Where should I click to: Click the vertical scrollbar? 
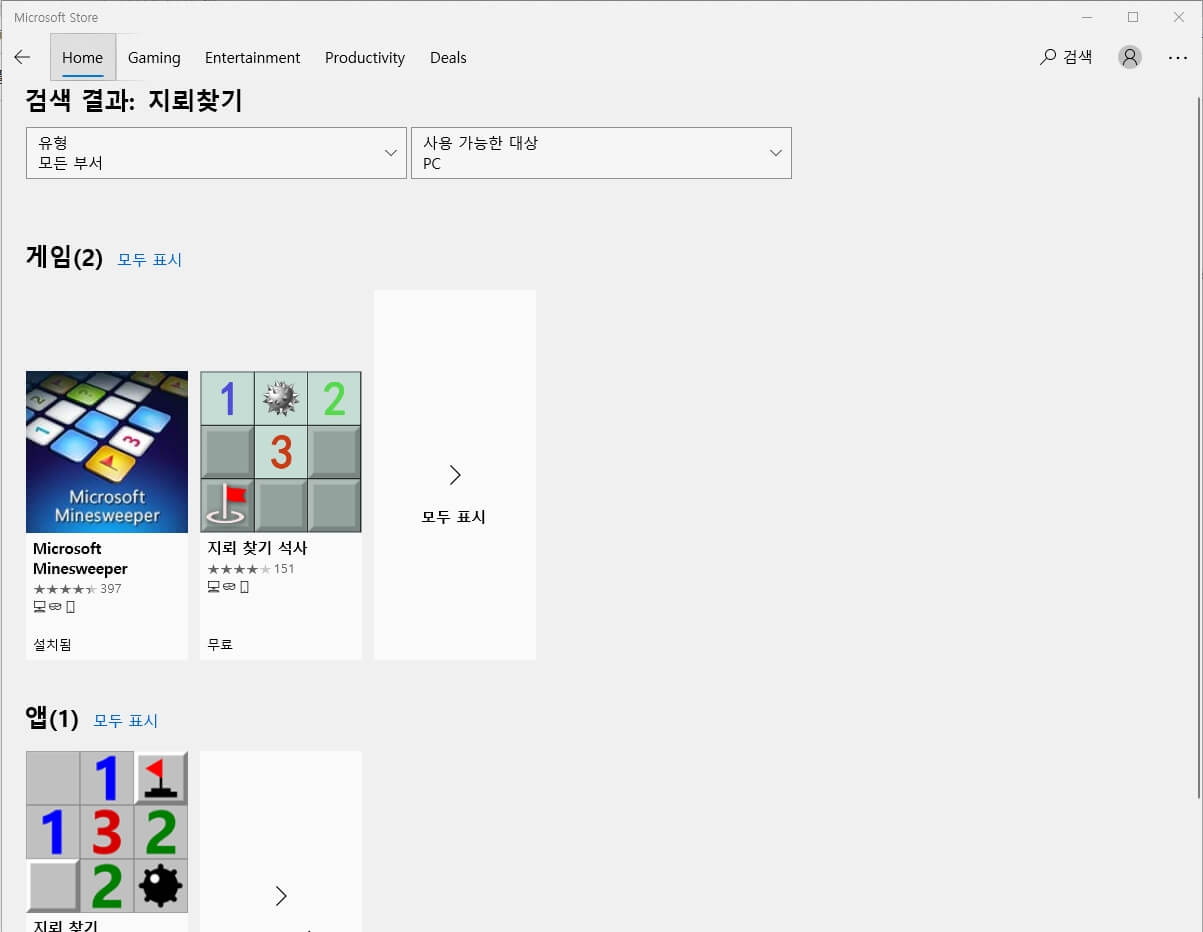click(x=1198, y=450)
